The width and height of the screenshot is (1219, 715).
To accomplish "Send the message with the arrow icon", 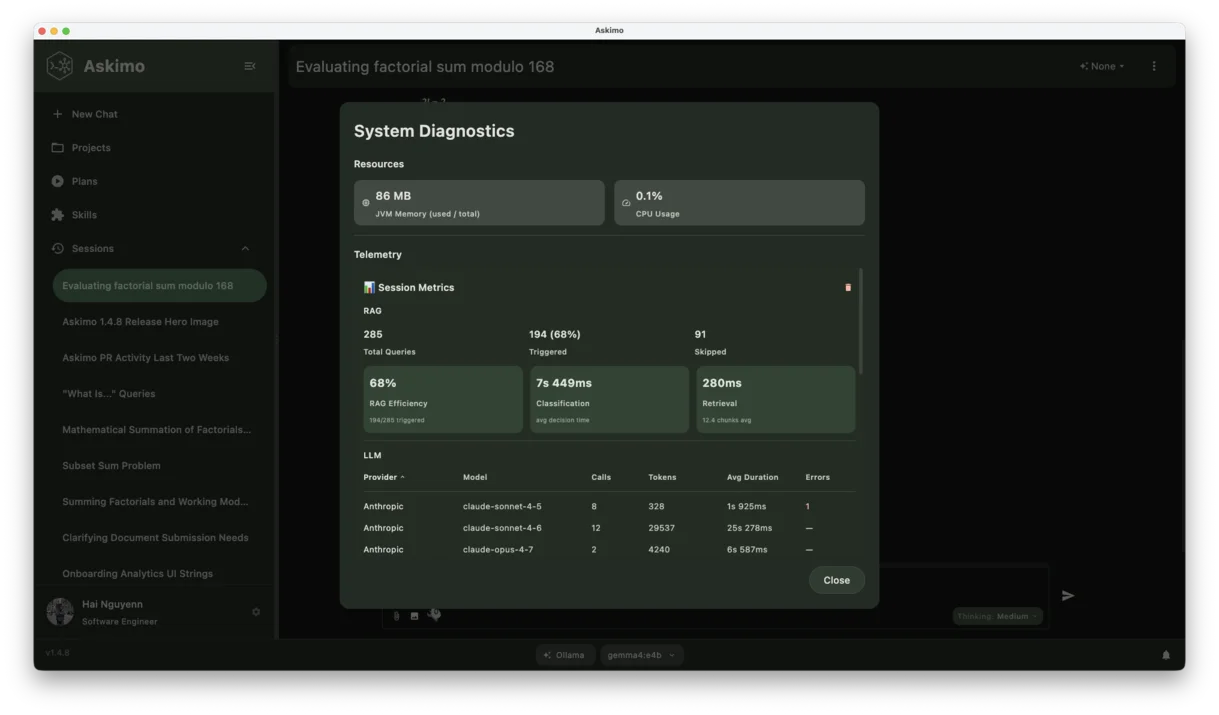I will [1068, 596].
